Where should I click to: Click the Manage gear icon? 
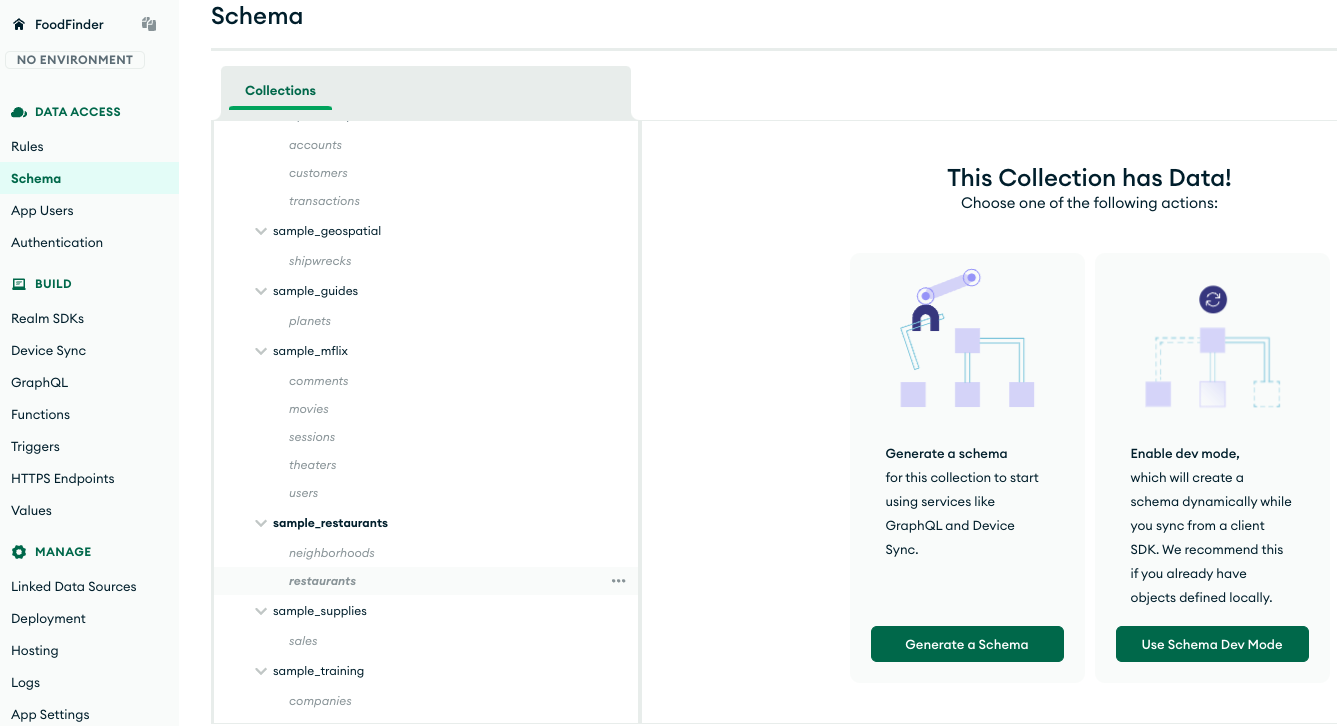click(19, 552)
